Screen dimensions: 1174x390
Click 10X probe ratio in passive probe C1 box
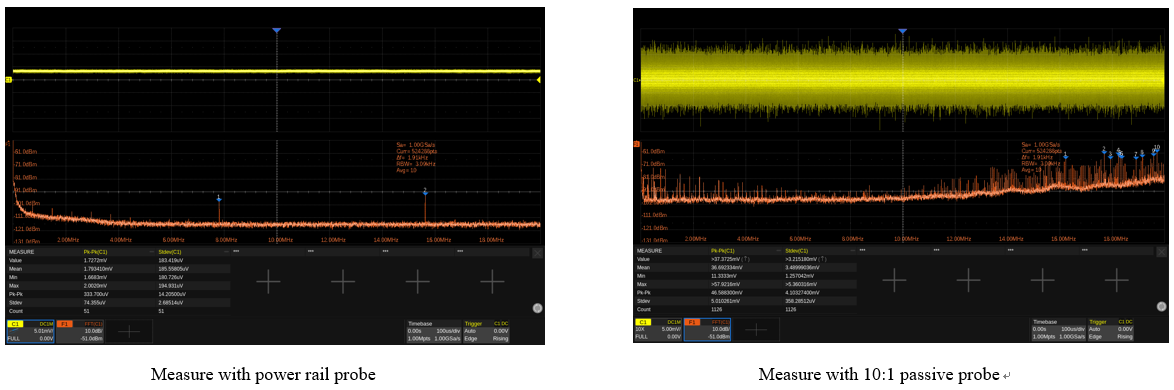640,330
